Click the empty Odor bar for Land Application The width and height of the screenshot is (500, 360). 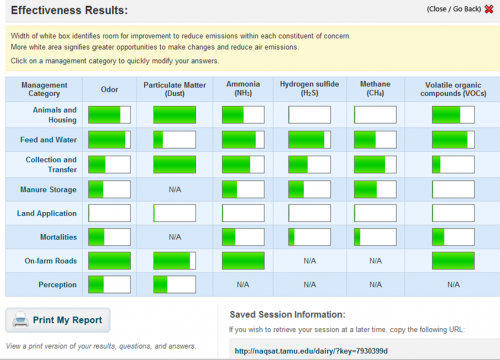point(109,213)
